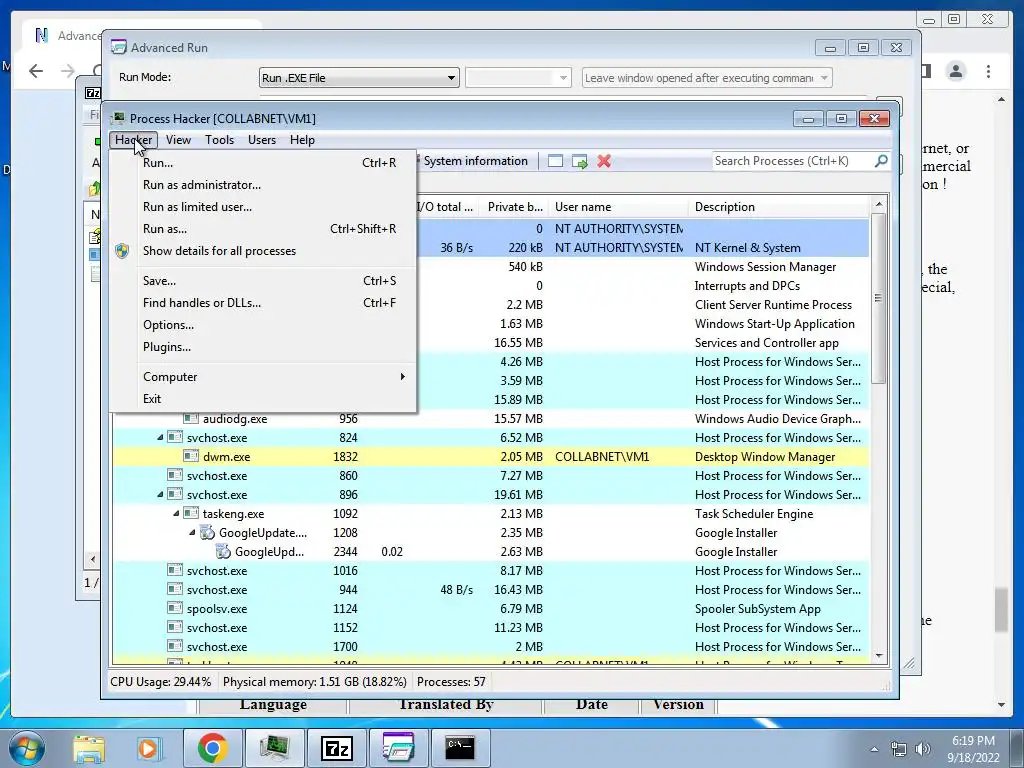The height and width of the screenshot is (768, 1024).
Task: Click the Search Processes input field
Action: click(792, 161)
